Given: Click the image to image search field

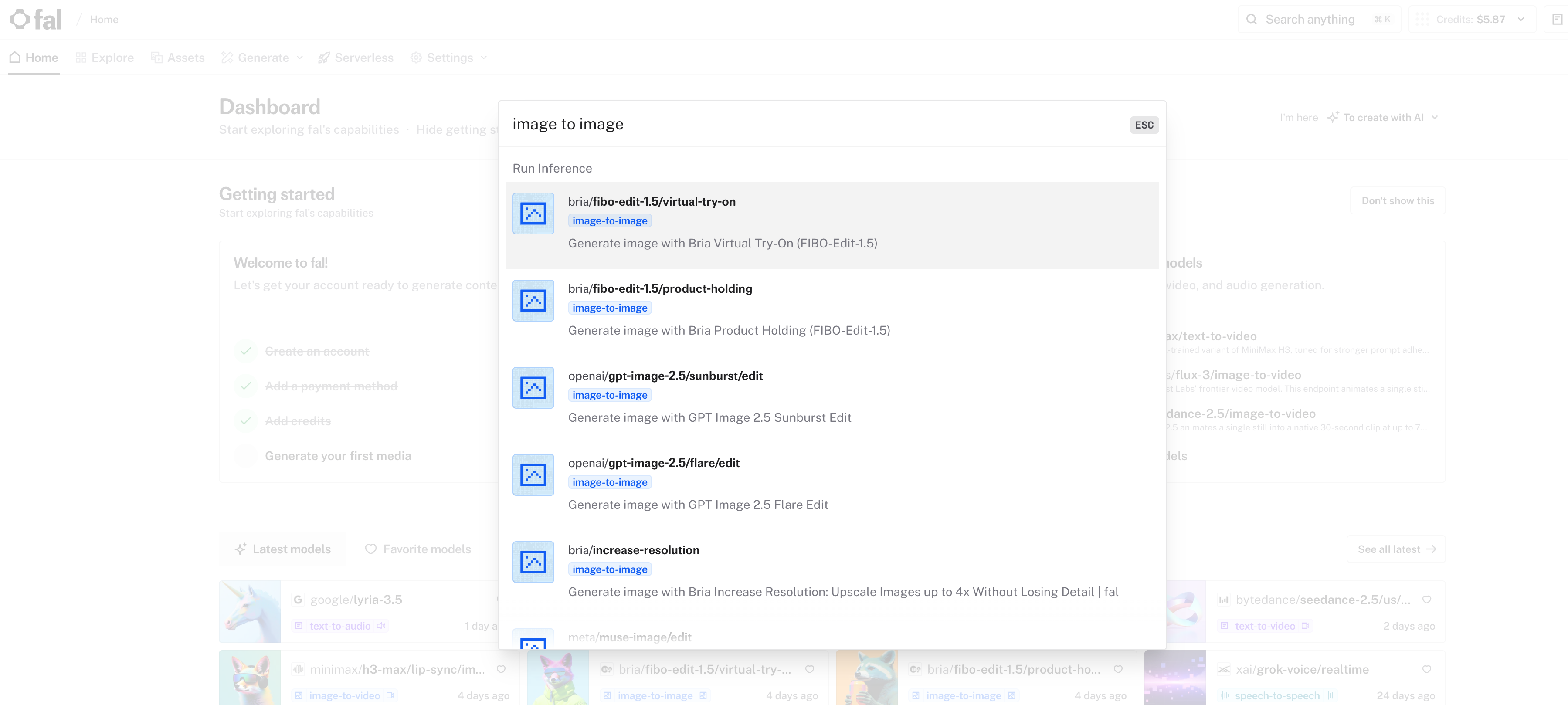Looking at the screenshot, I should pyautogui.click(x=816, y=124).
